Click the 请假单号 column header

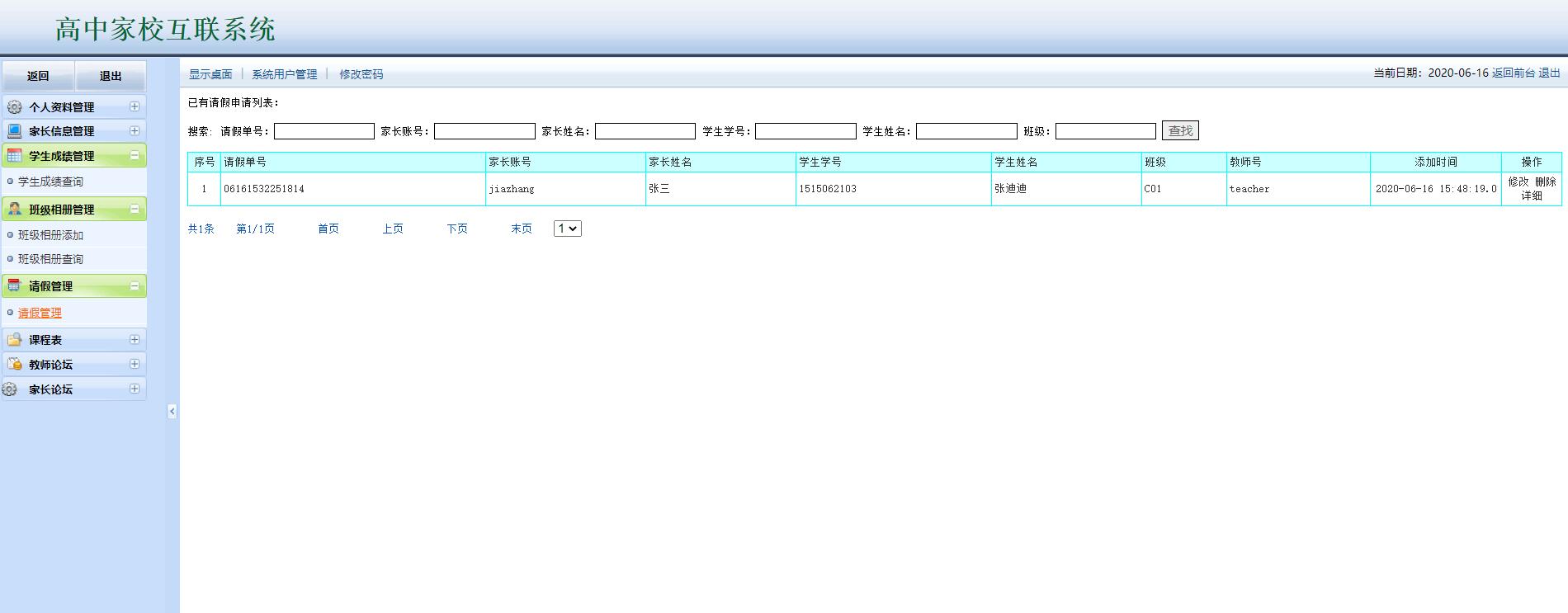(352, 163)
